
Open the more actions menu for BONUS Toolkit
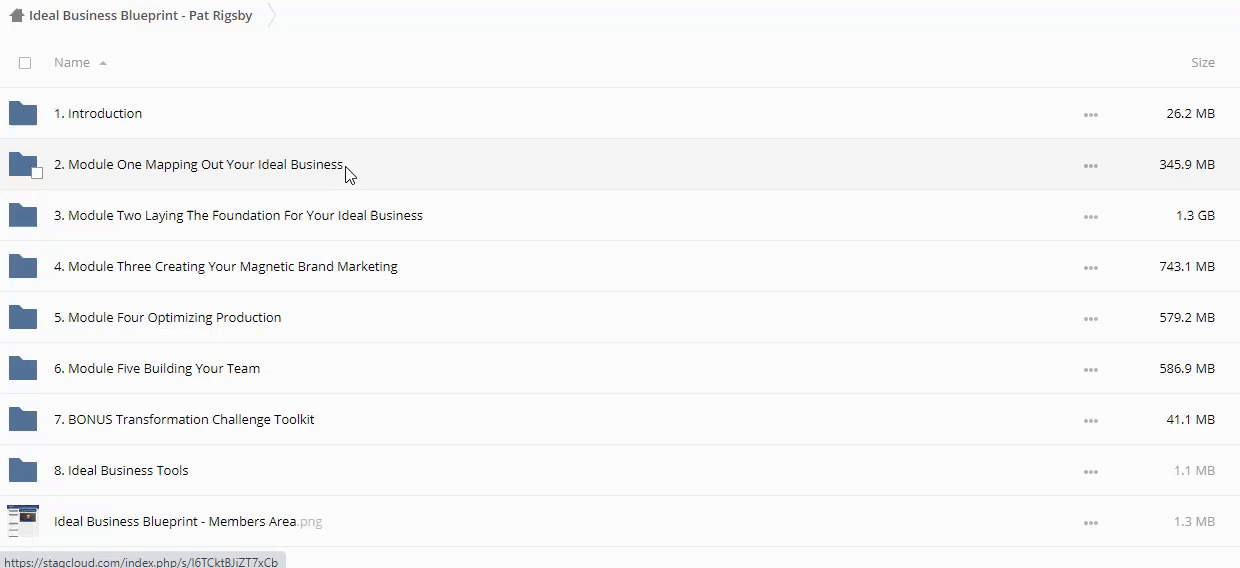[x=1090, y=421]
